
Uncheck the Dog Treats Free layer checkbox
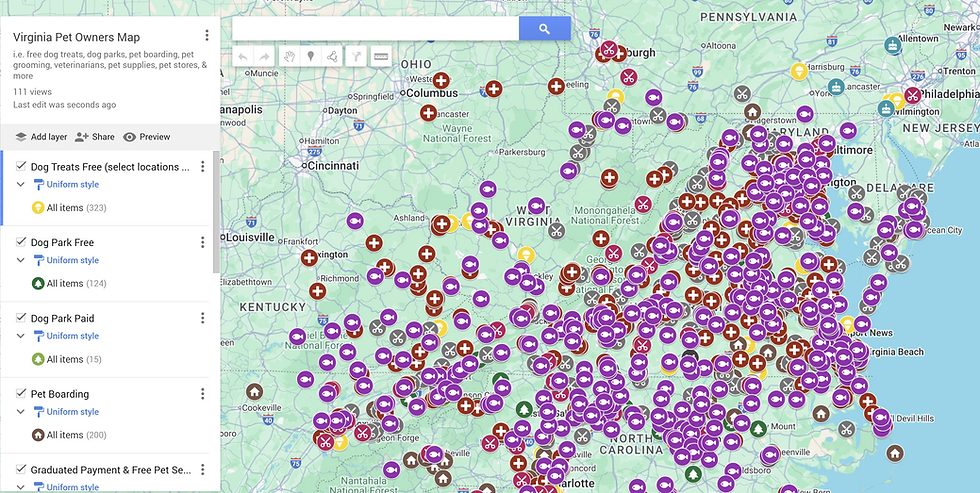(21, 166)
